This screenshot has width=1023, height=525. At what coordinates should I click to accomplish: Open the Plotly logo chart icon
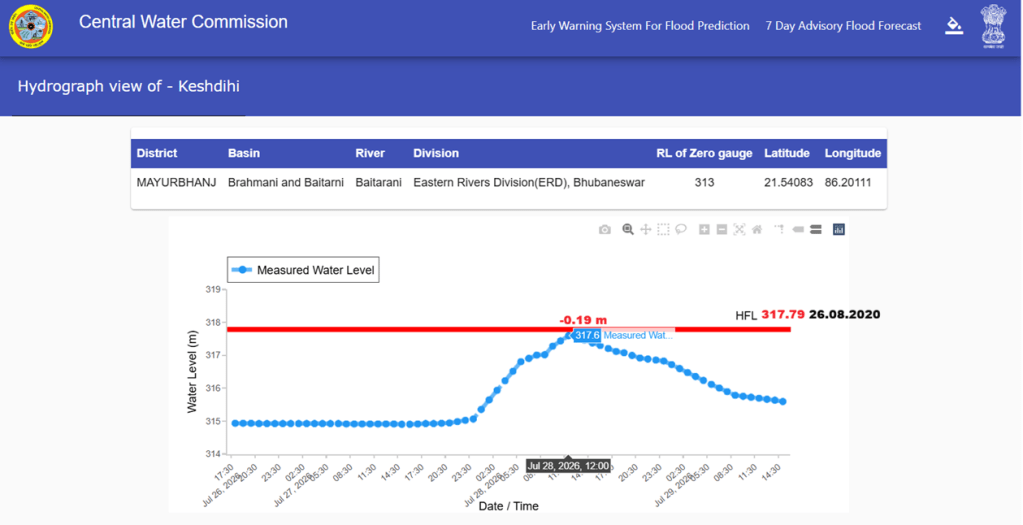pos(839,229)
